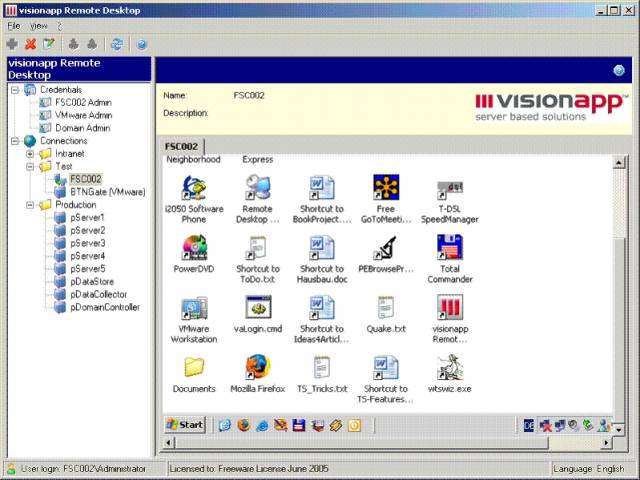Image resolution: width=640 pixels, height=480 pixels.
Task: Click vertical scrollbar up arrow
Action: [619, 163]
